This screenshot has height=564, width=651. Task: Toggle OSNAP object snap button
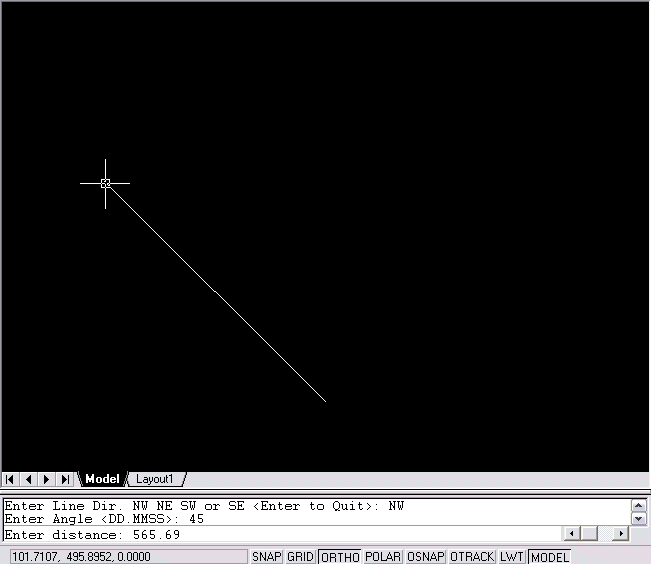425,557
